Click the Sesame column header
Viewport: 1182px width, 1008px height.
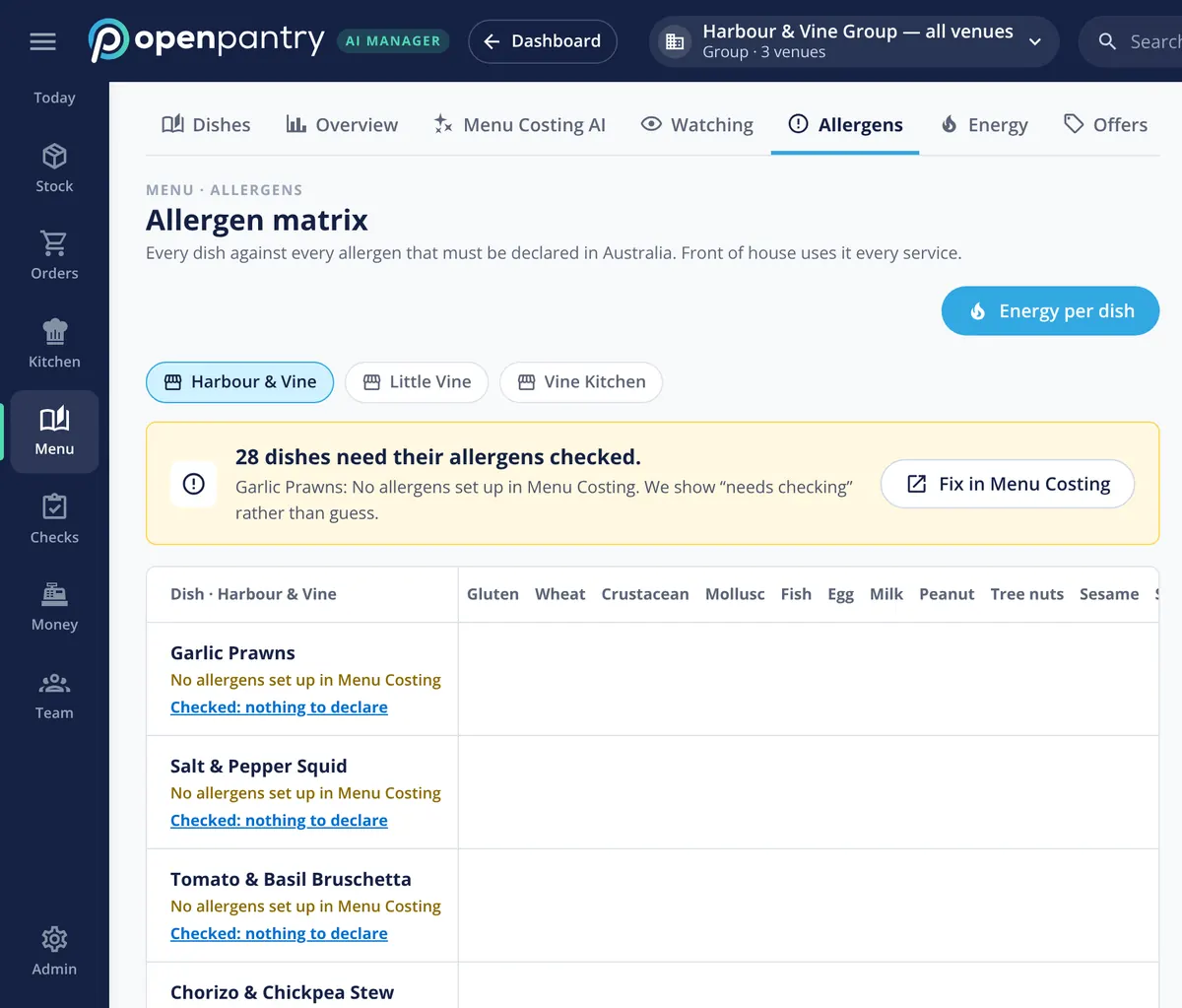pos(1109,594)
